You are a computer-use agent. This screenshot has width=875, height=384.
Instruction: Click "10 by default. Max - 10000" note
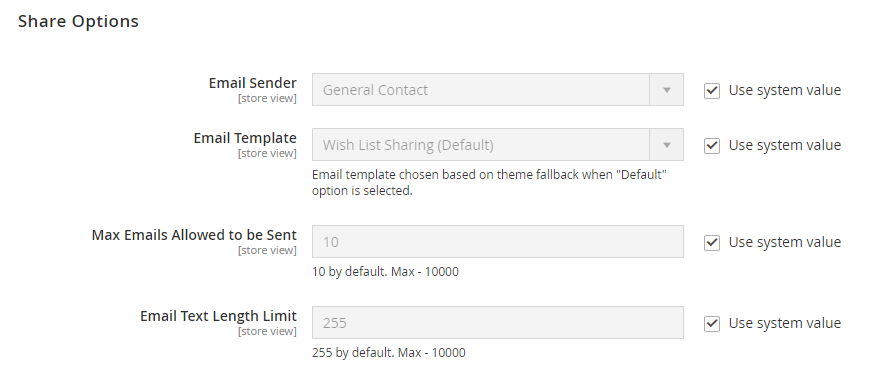point(385,272)
